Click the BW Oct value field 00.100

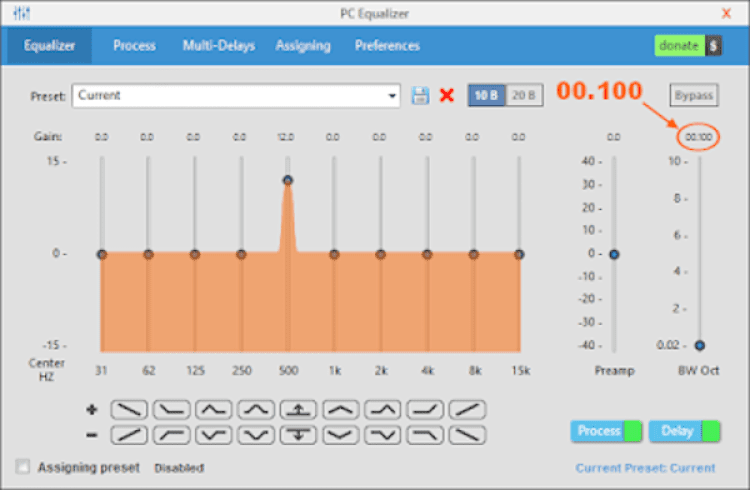(x=698, y=137)
